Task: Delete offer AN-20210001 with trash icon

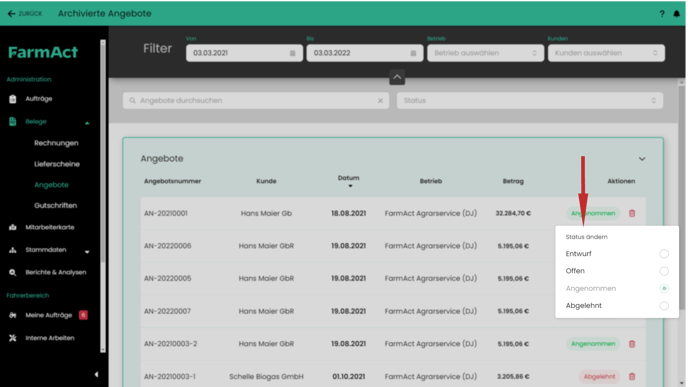Action: click(632, 213)
